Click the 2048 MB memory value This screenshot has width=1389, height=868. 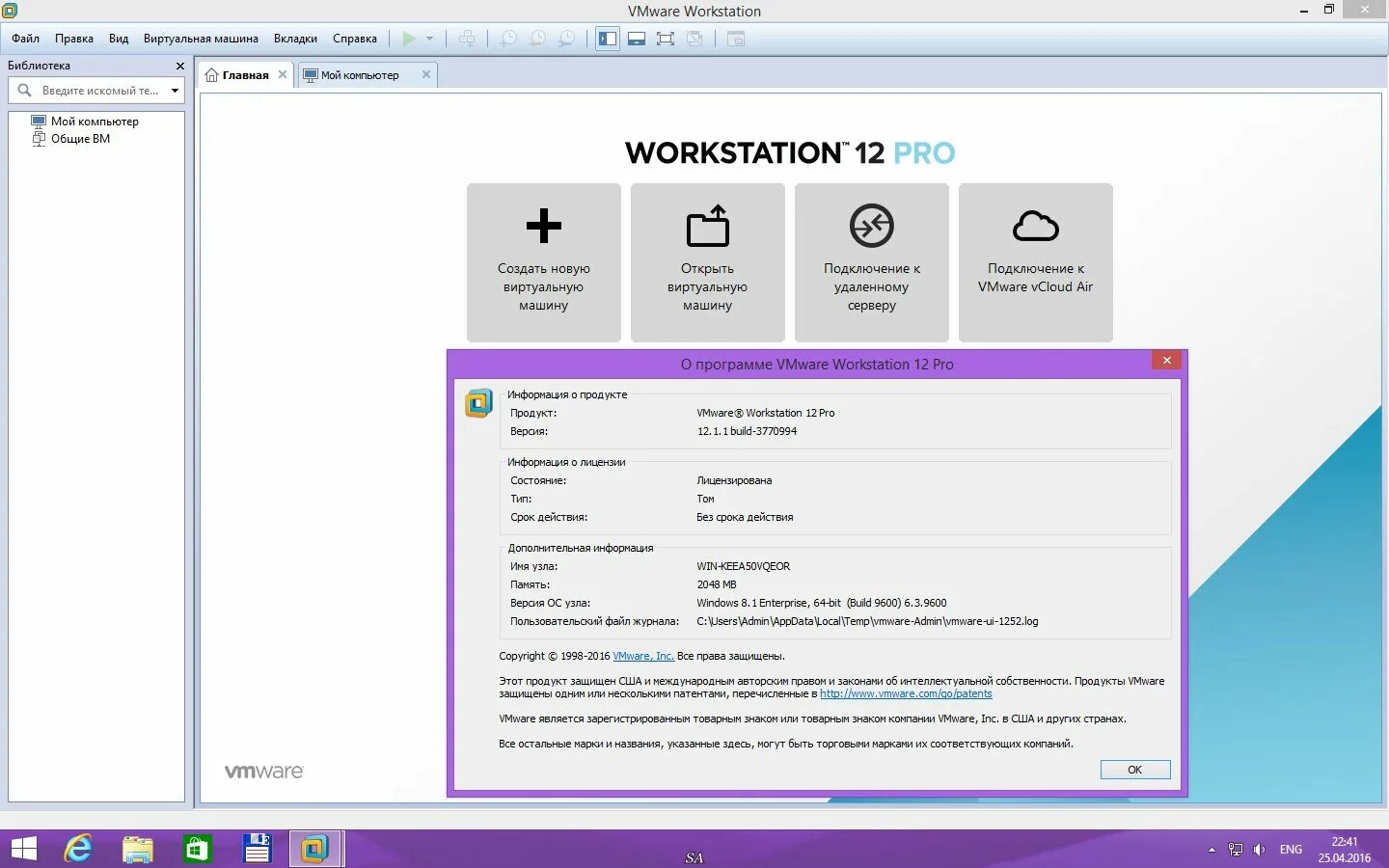tap(717, 584)
